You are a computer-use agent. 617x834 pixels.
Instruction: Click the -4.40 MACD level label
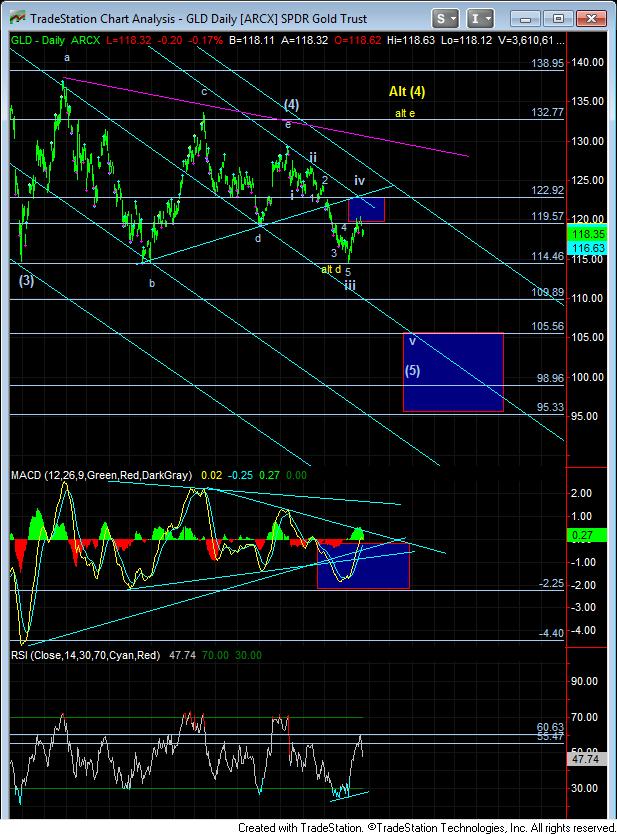point(551,633)
